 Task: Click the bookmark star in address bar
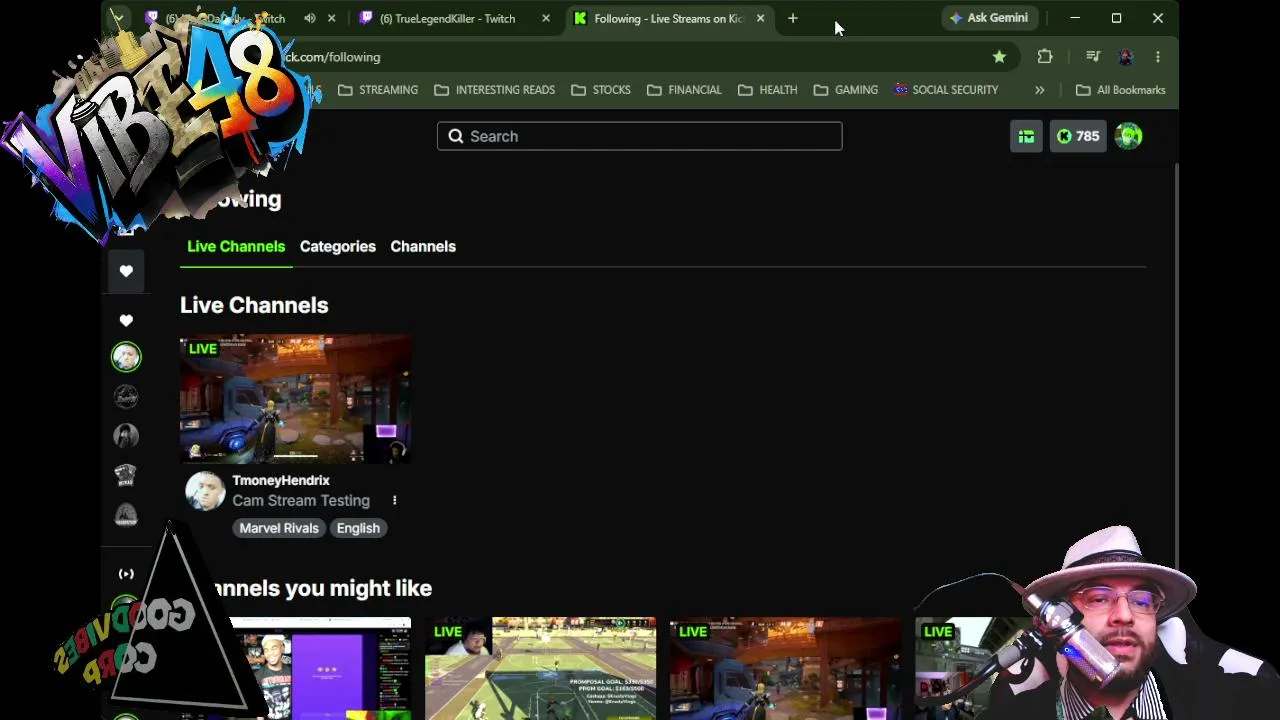(x=999, y=57)
